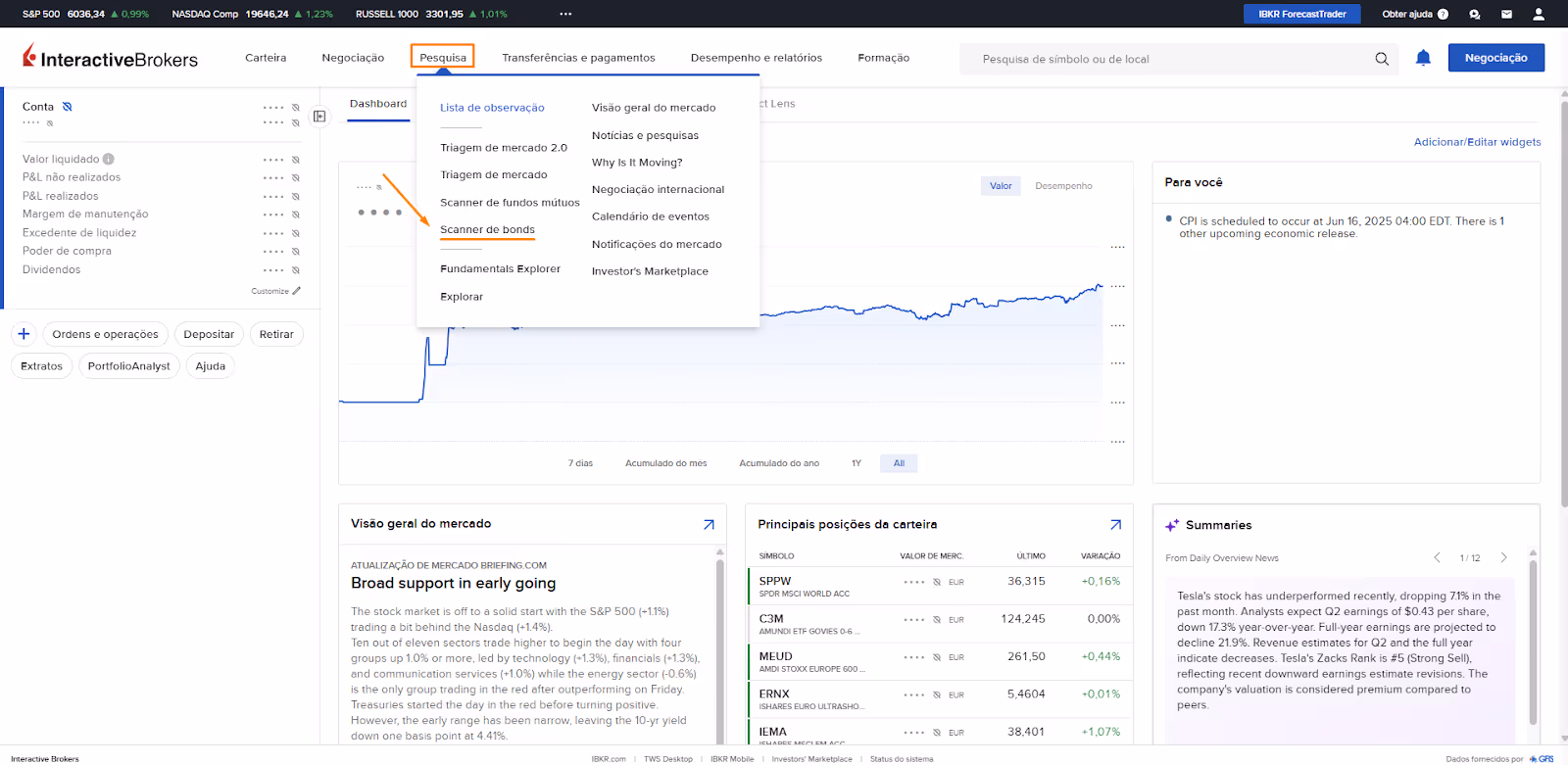Reveal hidden Margem de manutenção value
The height and width of the screenshot is (765, 1568).
295,215
